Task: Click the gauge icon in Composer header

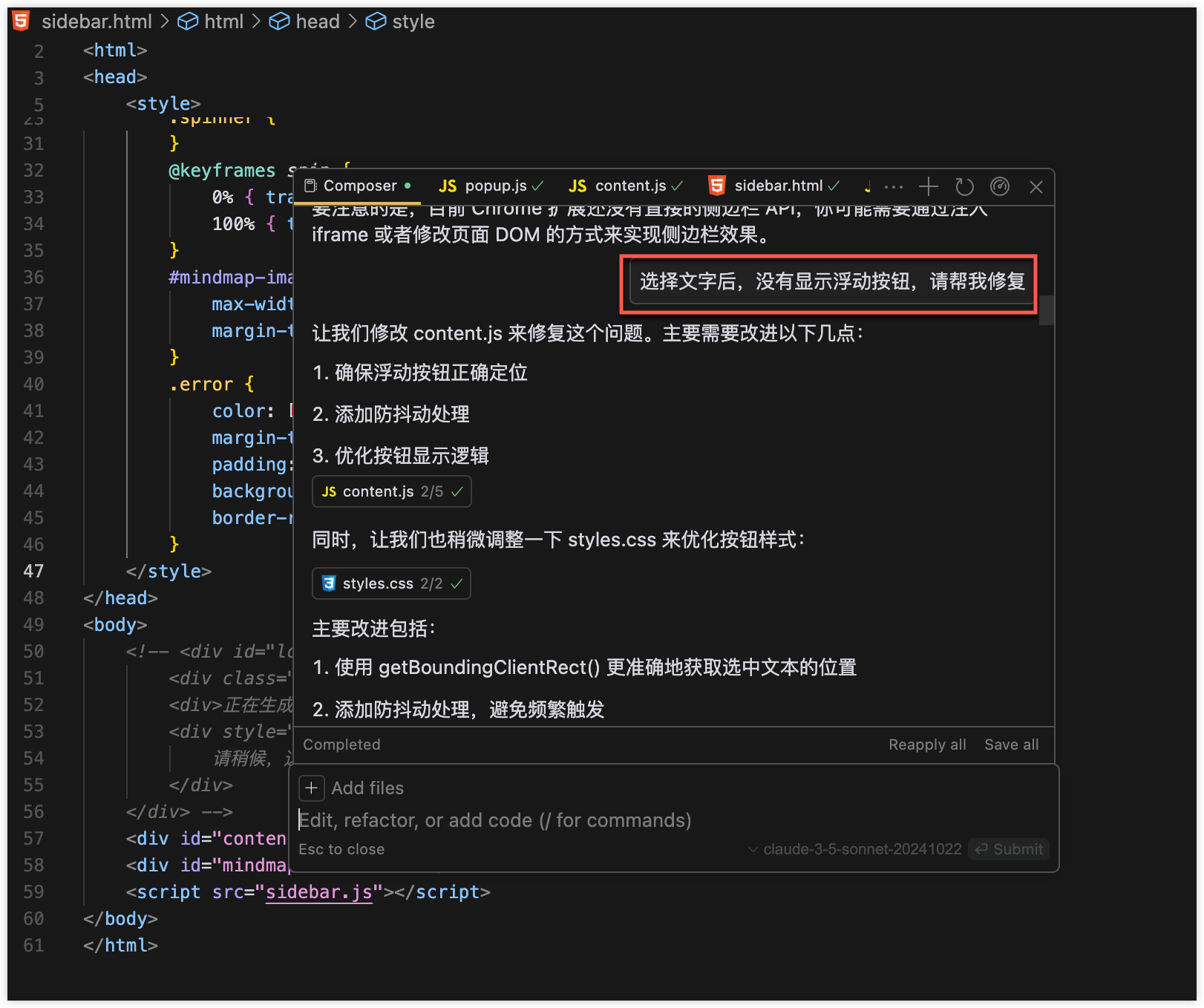Action: [1000, 186]
